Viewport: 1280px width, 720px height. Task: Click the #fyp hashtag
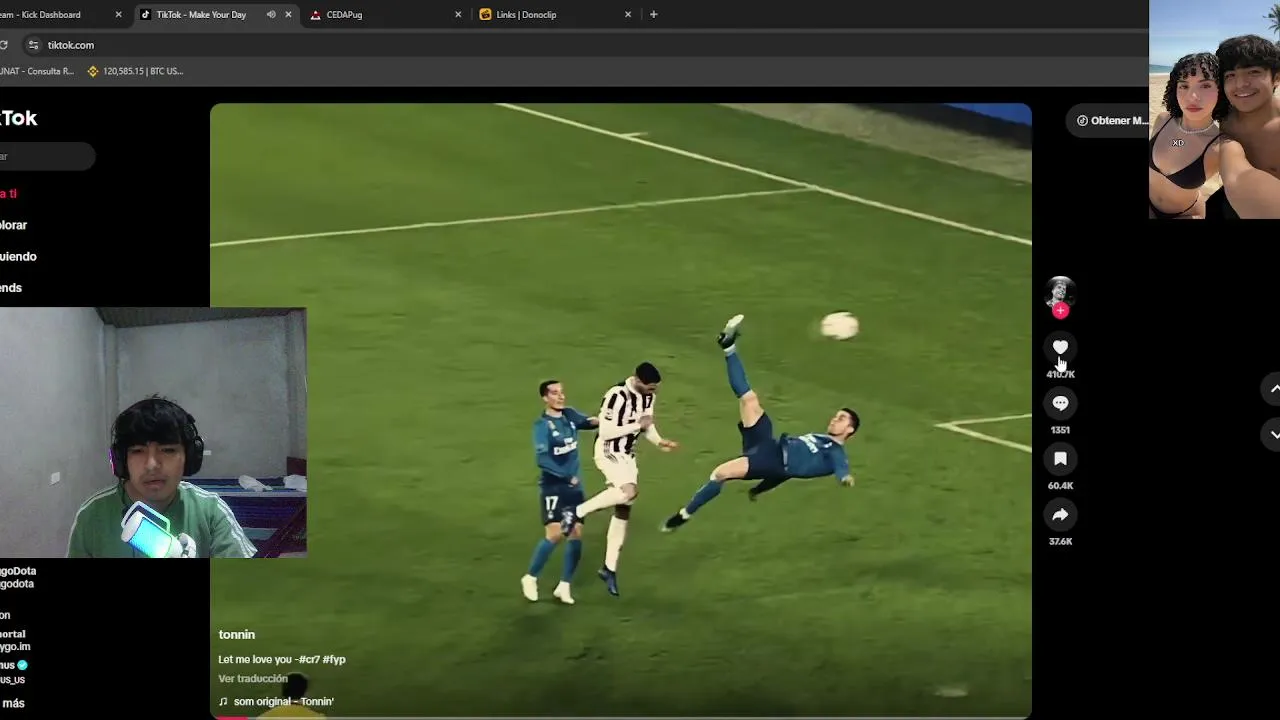(x=334, y=660)
